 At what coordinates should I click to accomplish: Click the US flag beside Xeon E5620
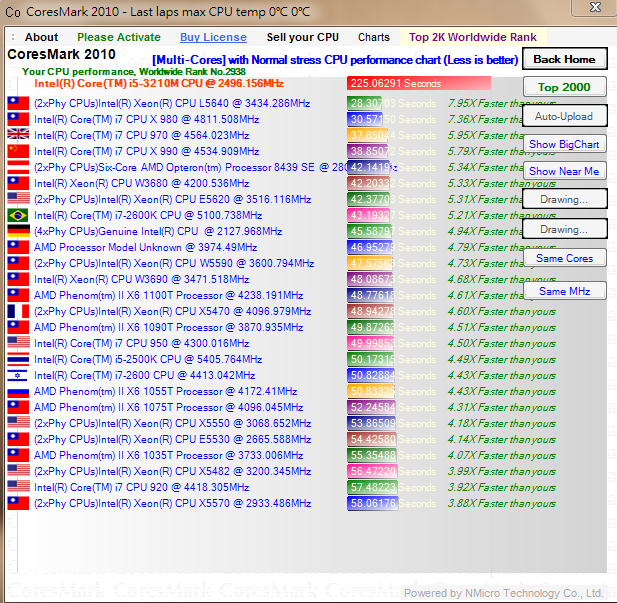point(18,199)
